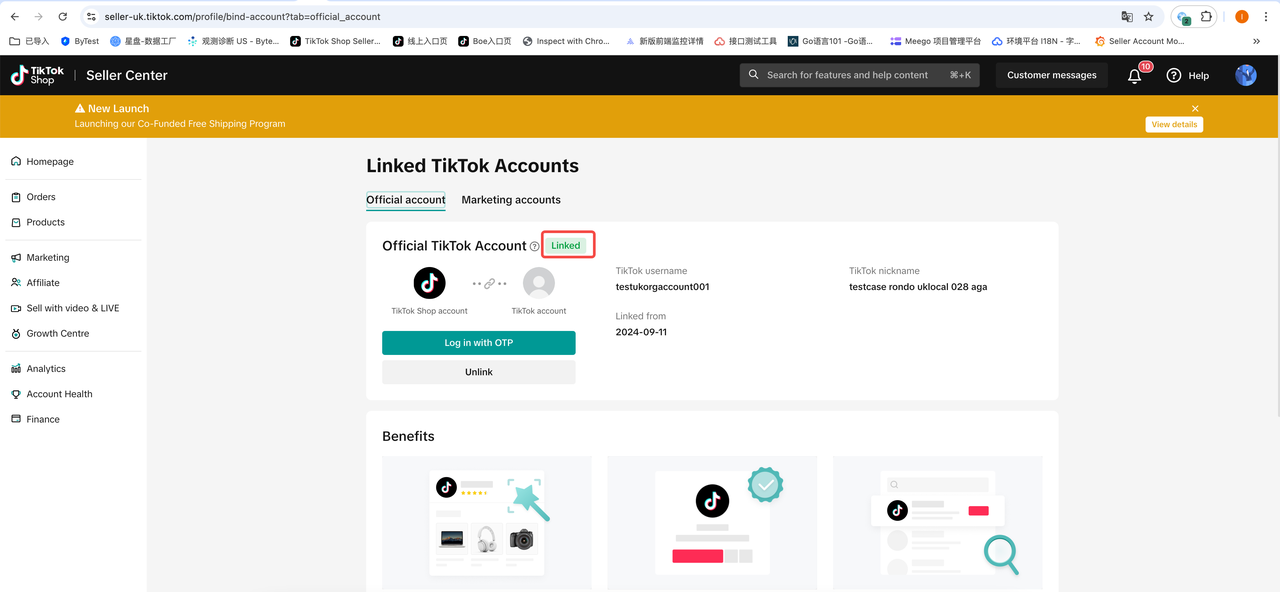Screen dimensions: 1280x592
Task: Select the Official account tab
Action: 406,200
